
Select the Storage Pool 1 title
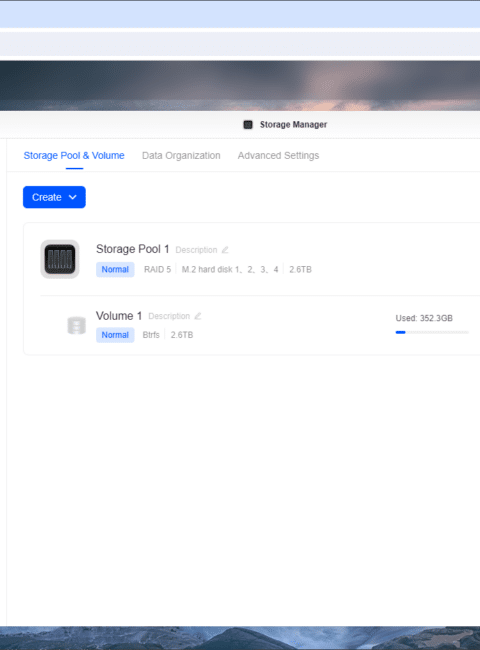click(x=133, y=249)
